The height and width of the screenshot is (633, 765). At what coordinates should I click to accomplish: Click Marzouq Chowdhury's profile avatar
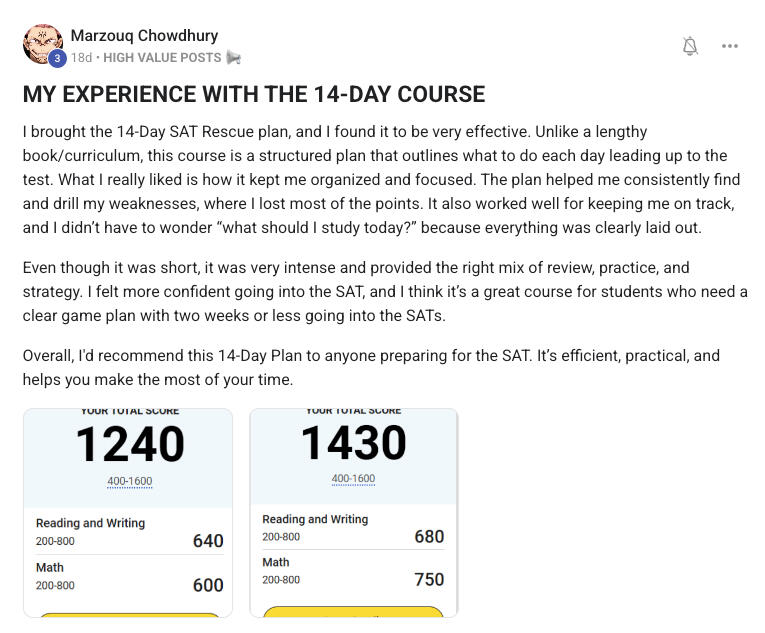pos(42,43)
